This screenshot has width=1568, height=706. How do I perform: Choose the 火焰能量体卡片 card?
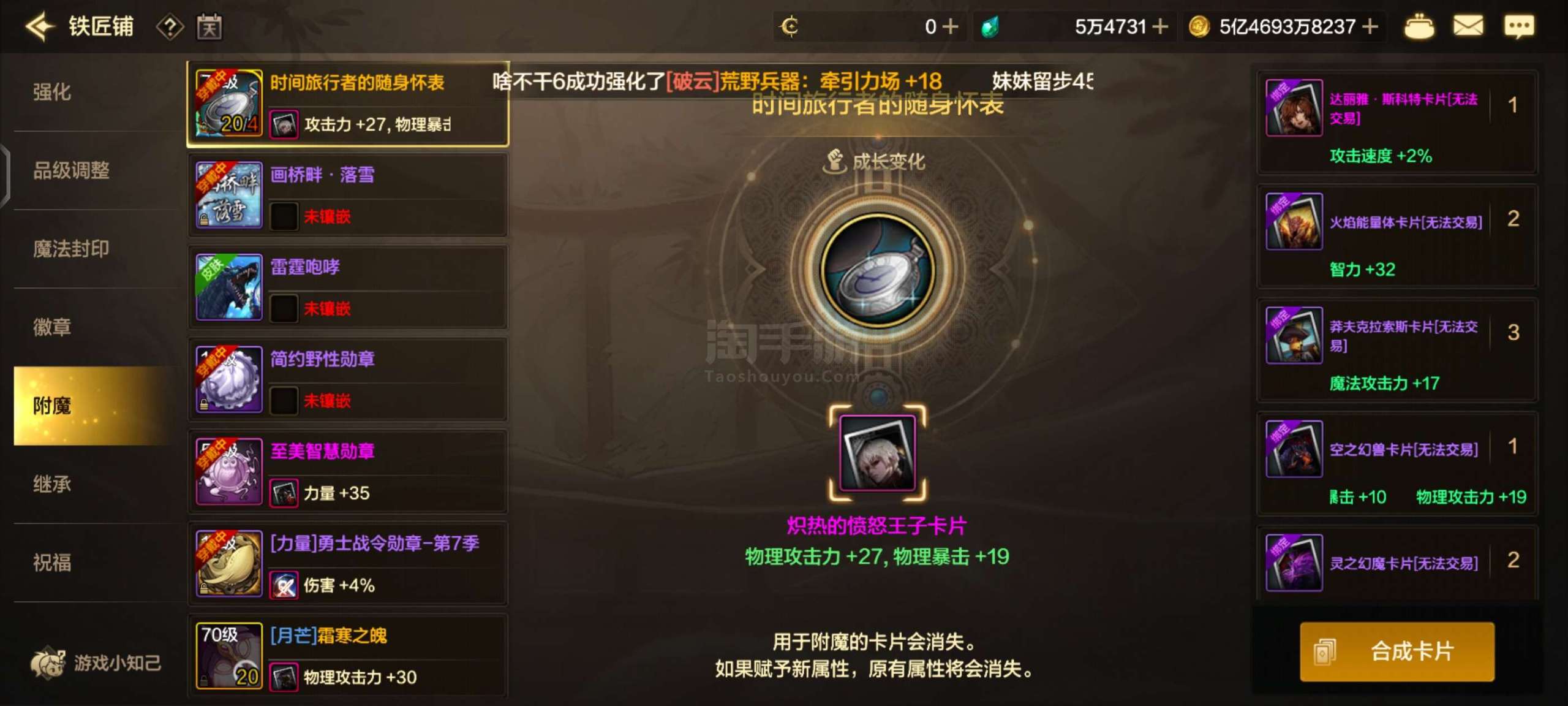click(1396, 237)
